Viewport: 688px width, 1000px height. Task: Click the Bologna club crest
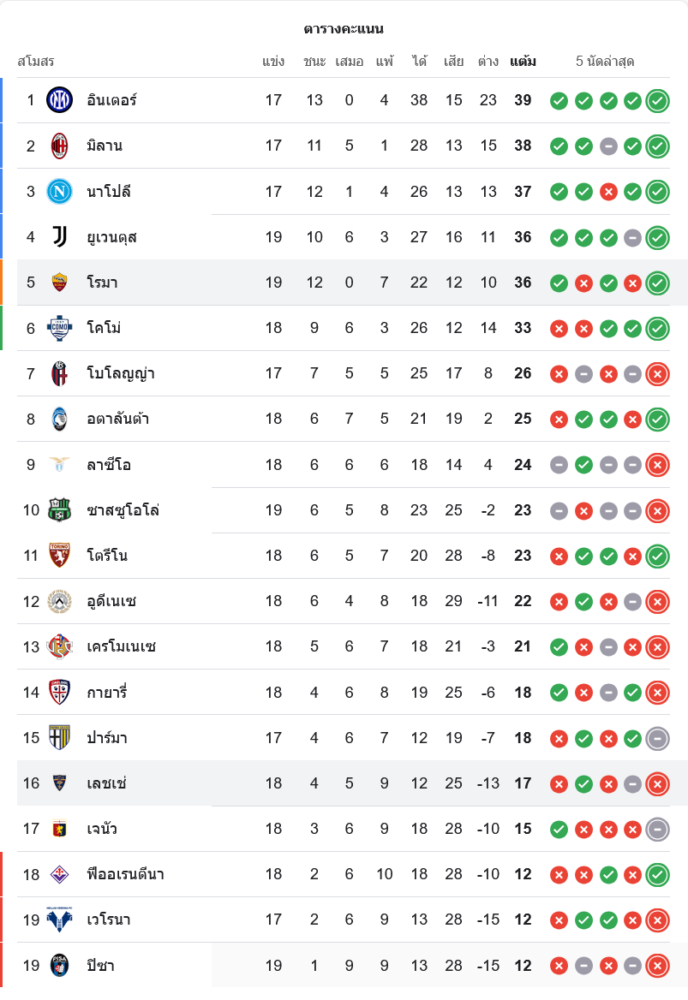pyautogui.click(x=60, y=374)
